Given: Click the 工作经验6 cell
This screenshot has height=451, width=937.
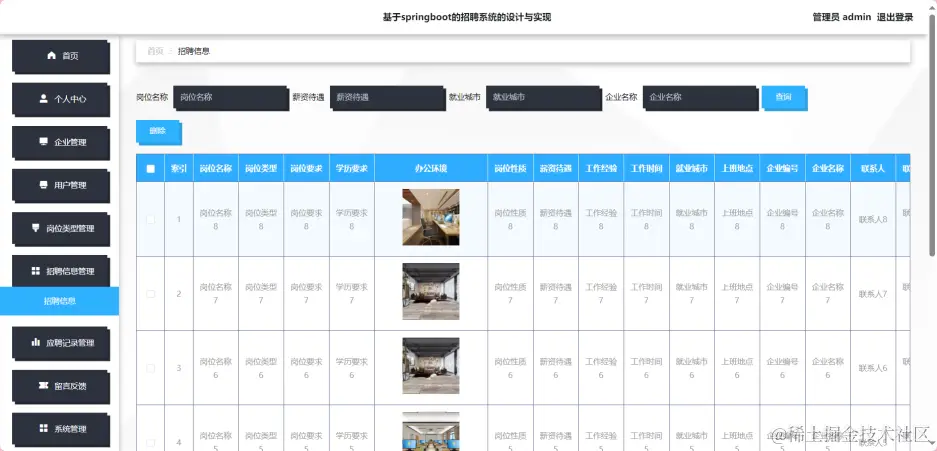Looking at the screenshot, I should tap(601, 368).
